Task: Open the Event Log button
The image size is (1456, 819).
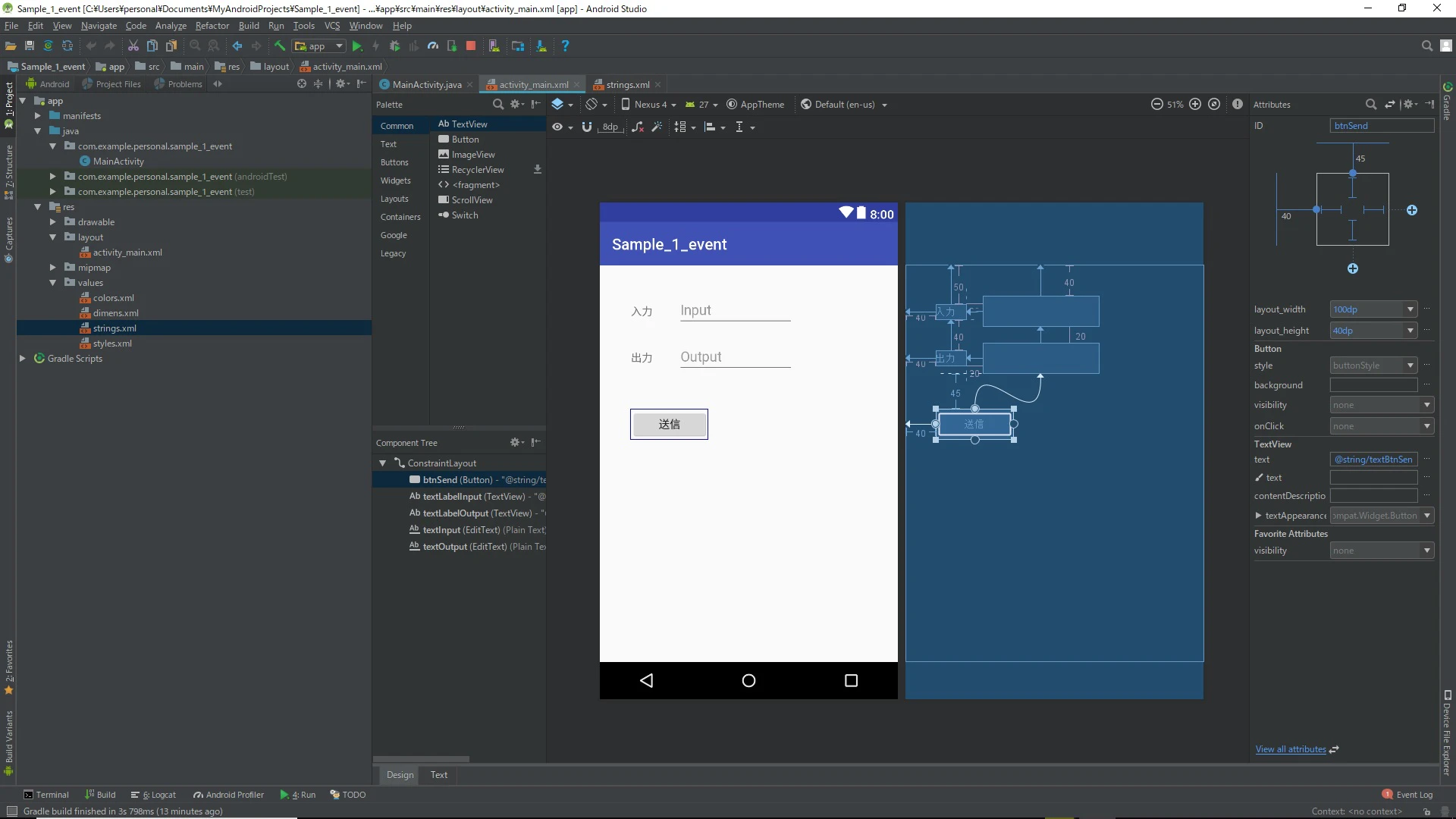Action: [x=1407, y=795]
